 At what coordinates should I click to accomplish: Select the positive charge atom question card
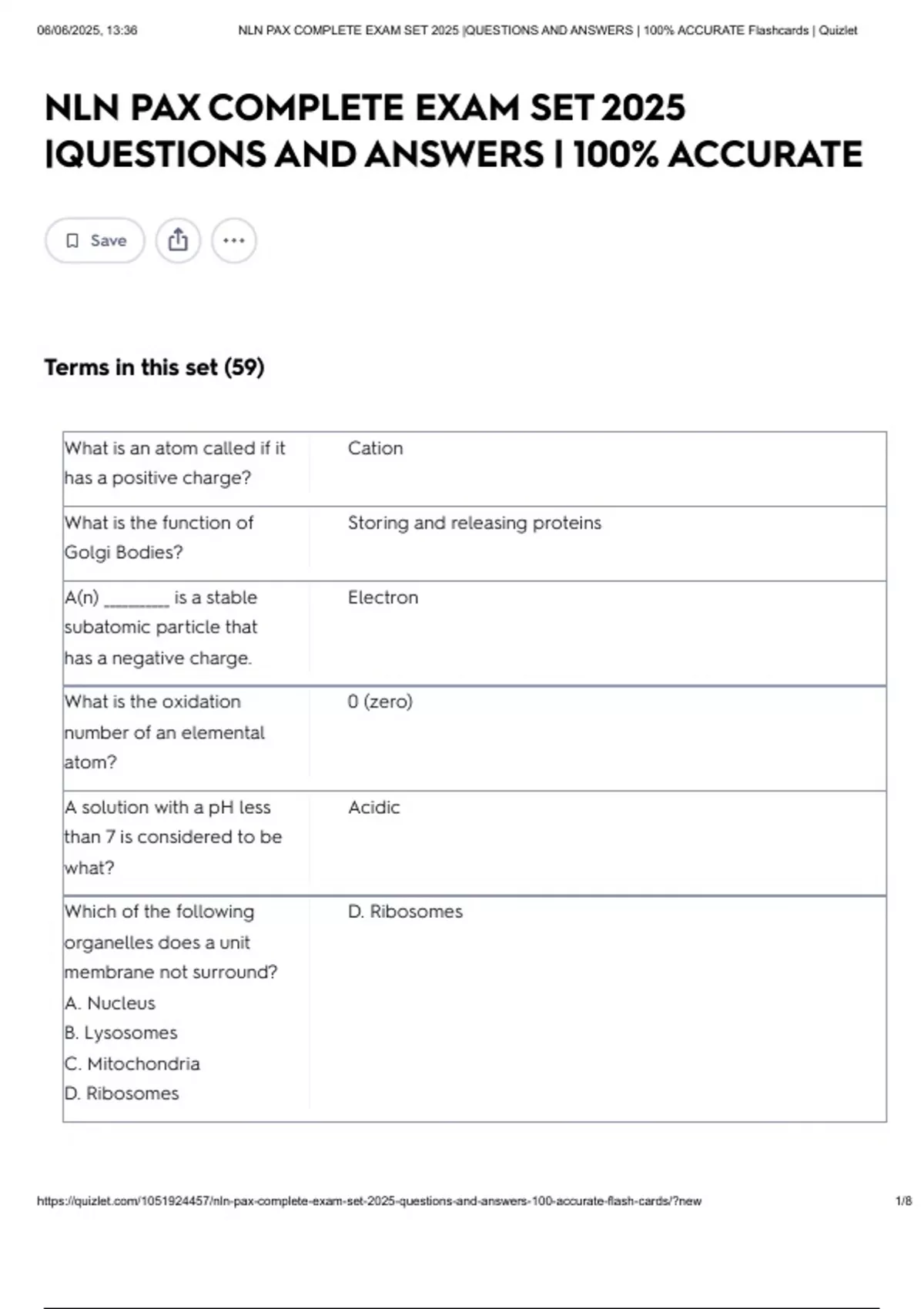[x=175, y=463]
